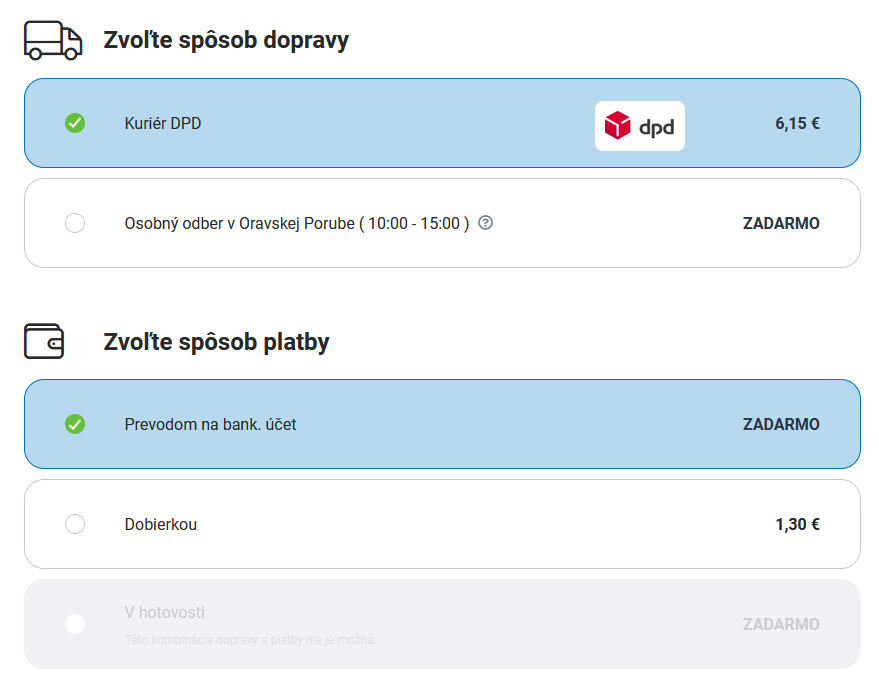Click the Zvoľte spôsob dopravy heading
This screenshot has width=879, height=686.
(x=226, y=41)
